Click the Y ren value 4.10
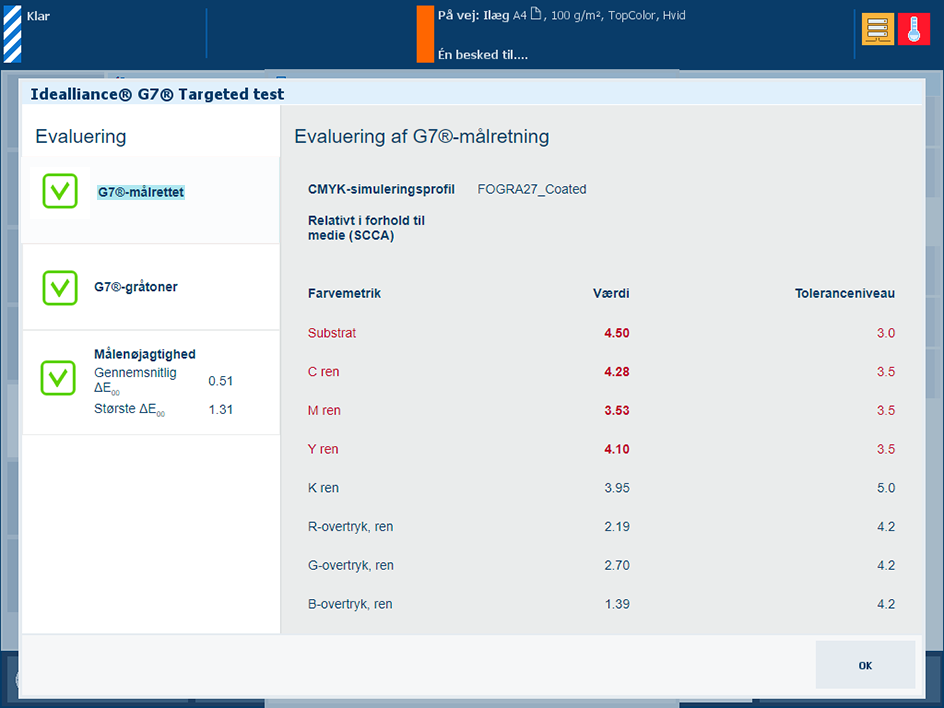The width and height of the screenshot is (944, 708). pos(616,449)
